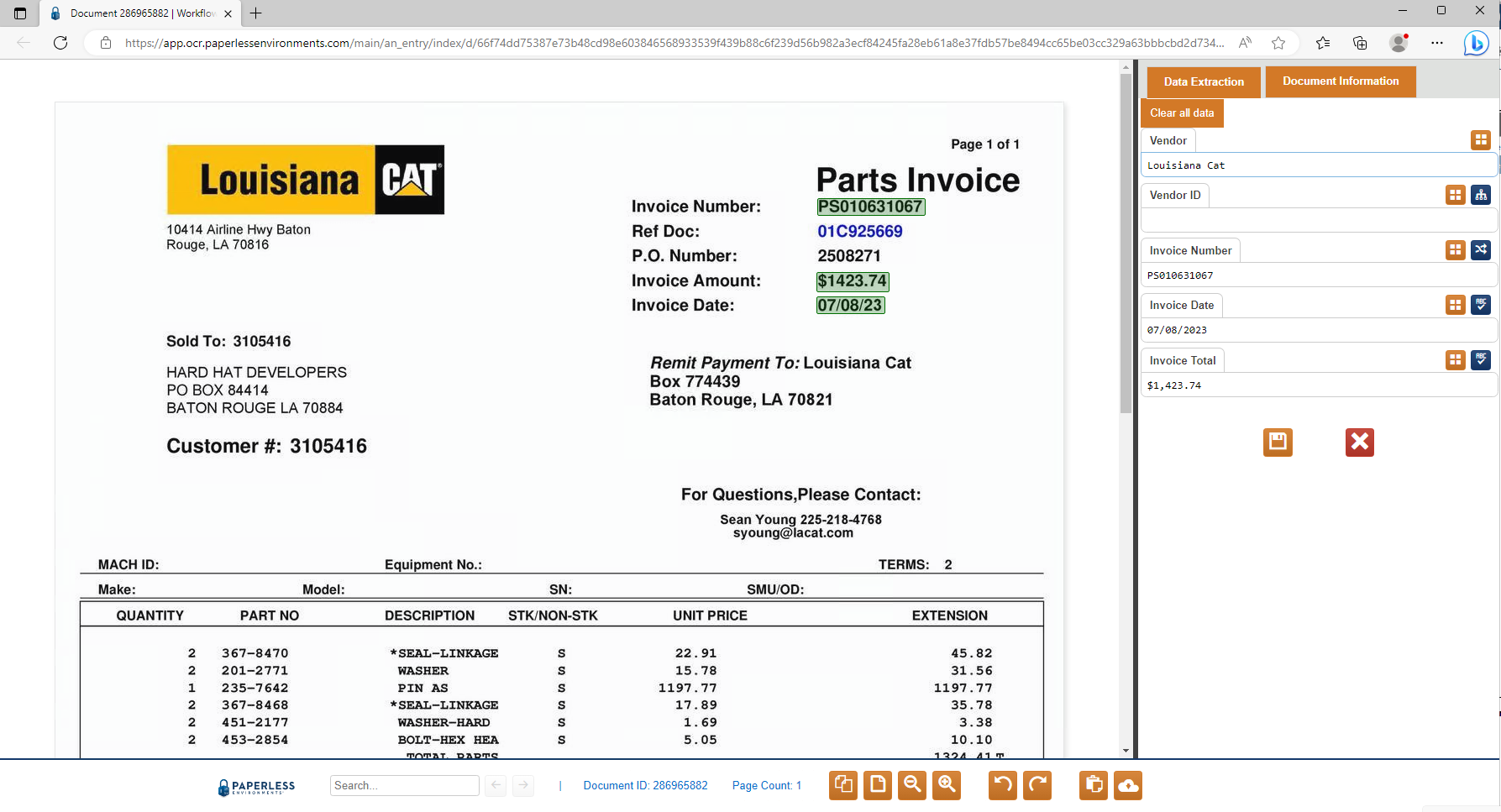The height and width of the screenshot is (812, 1501).
Task: Click the Clear all data button
Action: pyautogui.click(x=1182, y=113)
